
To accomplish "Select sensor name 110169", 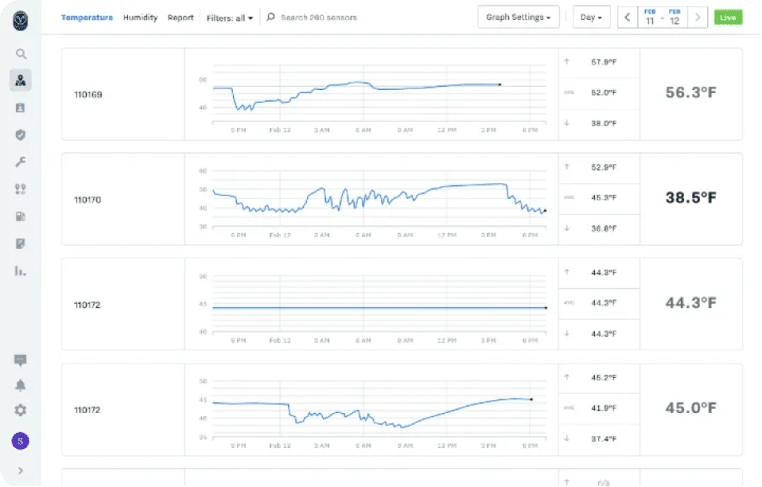I will pyautogui.click(x=88, y=95).
